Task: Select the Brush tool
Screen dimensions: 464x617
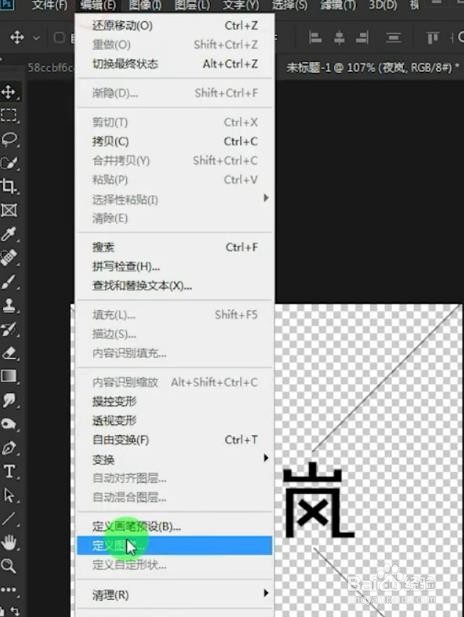Action: pos(9,282)
